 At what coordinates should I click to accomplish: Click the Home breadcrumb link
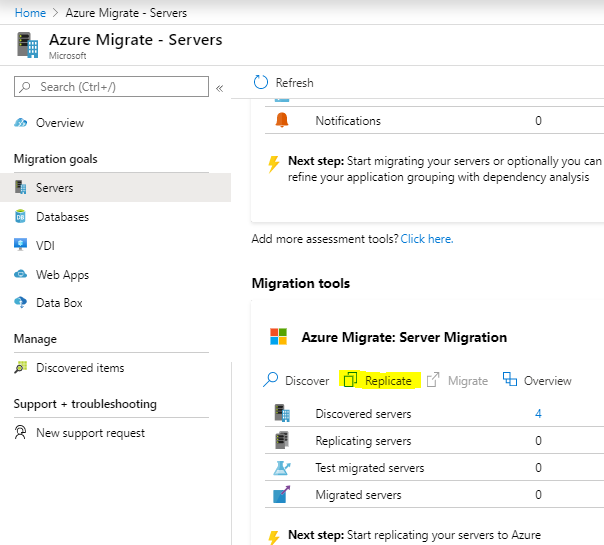pos(30,13)
